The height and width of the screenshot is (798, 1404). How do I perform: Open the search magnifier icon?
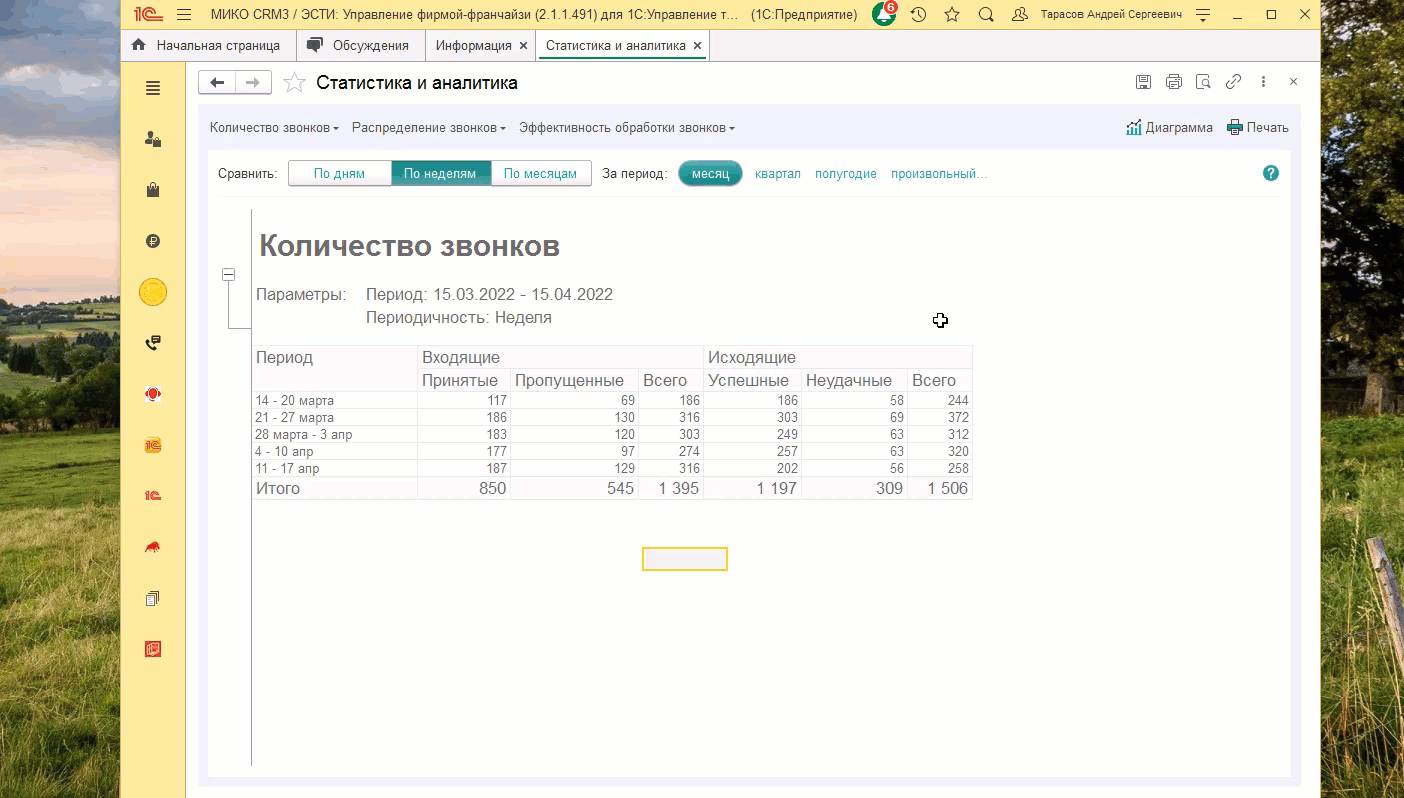point(986,15)
